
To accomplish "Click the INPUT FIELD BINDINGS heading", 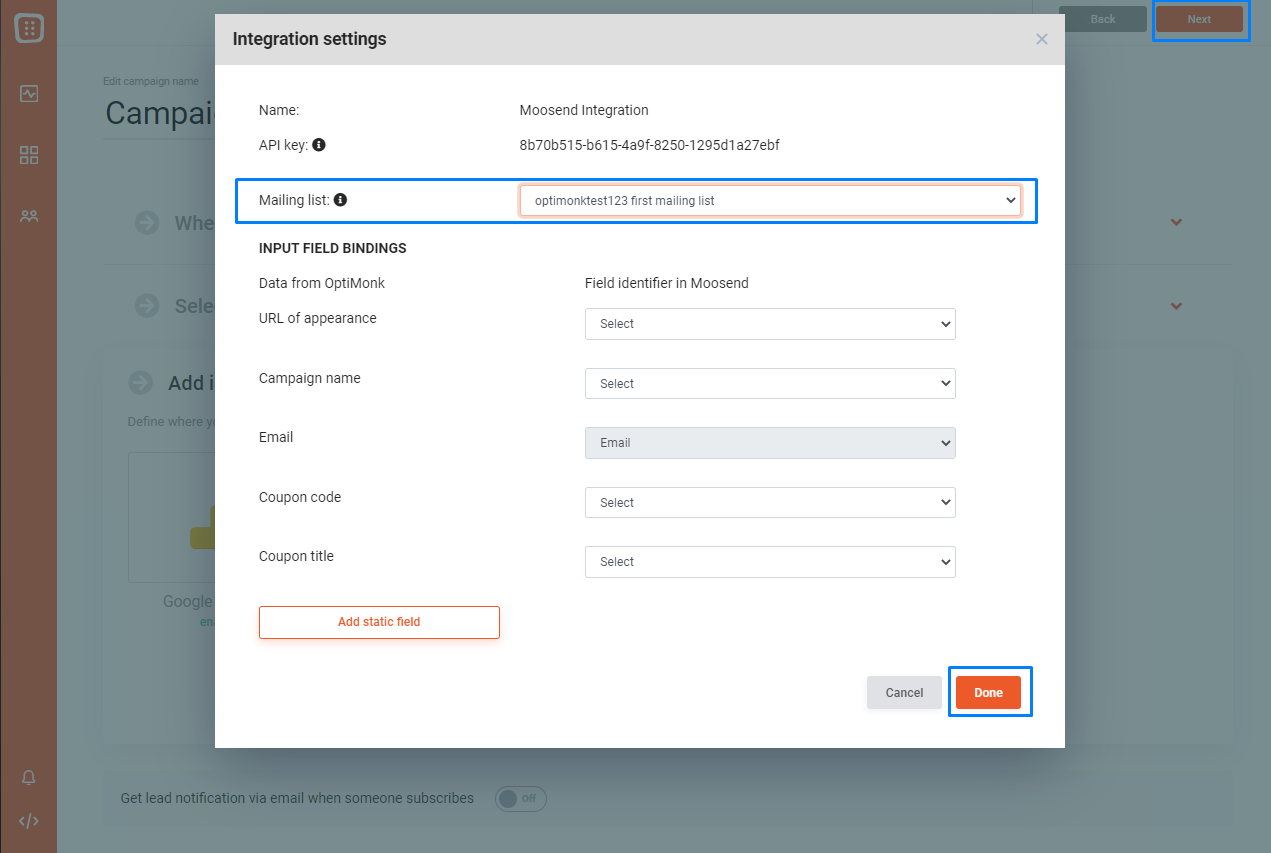I will 333,248.
